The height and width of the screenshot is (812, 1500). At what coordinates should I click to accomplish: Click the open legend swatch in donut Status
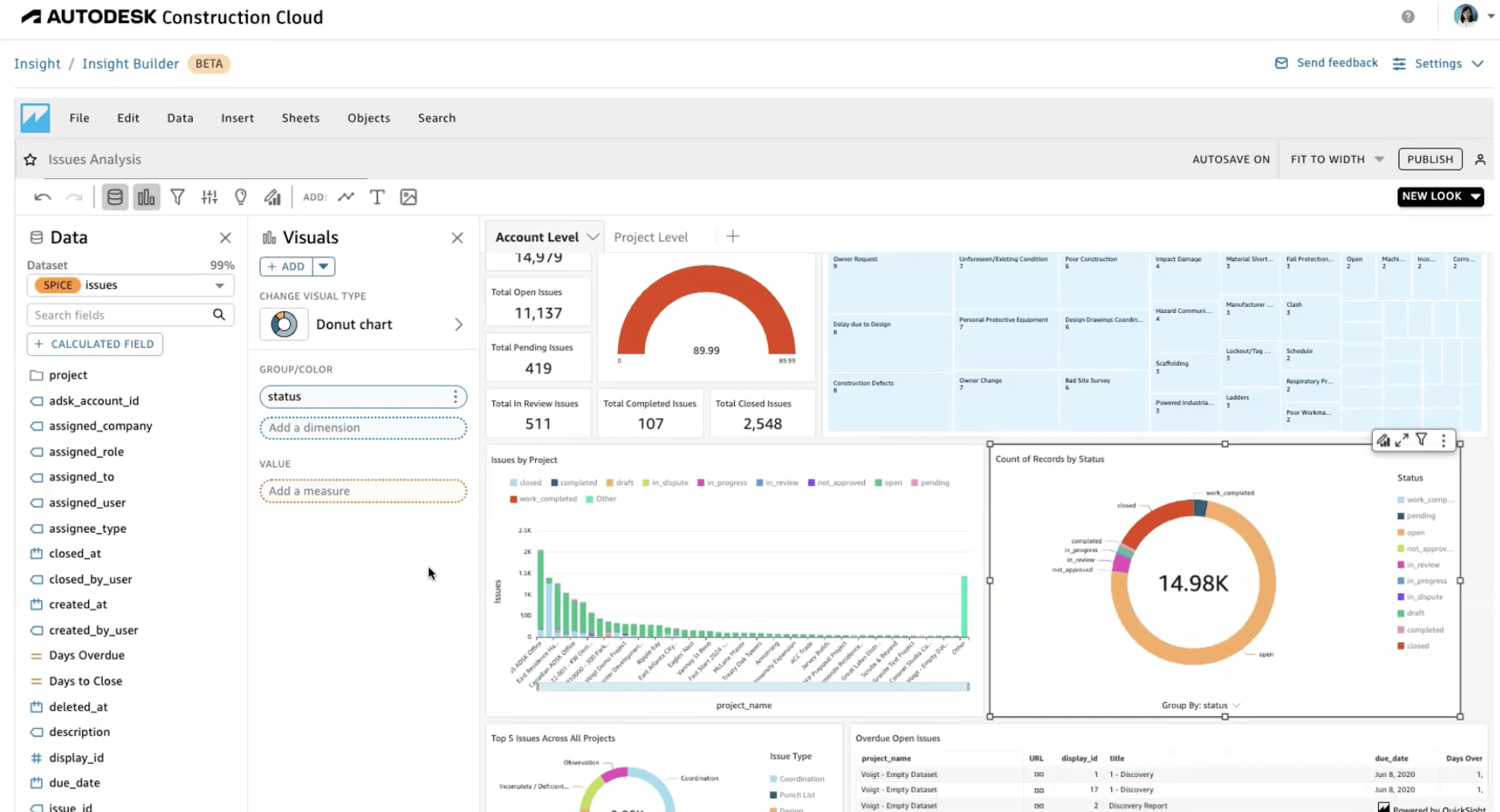(x=1401, y=532)
